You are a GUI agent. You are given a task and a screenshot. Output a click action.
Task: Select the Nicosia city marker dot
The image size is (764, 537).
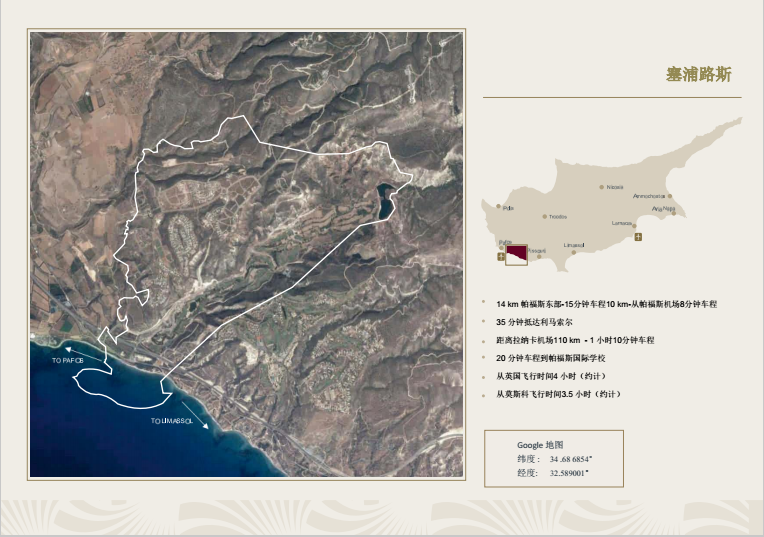(x=602, y=186)
